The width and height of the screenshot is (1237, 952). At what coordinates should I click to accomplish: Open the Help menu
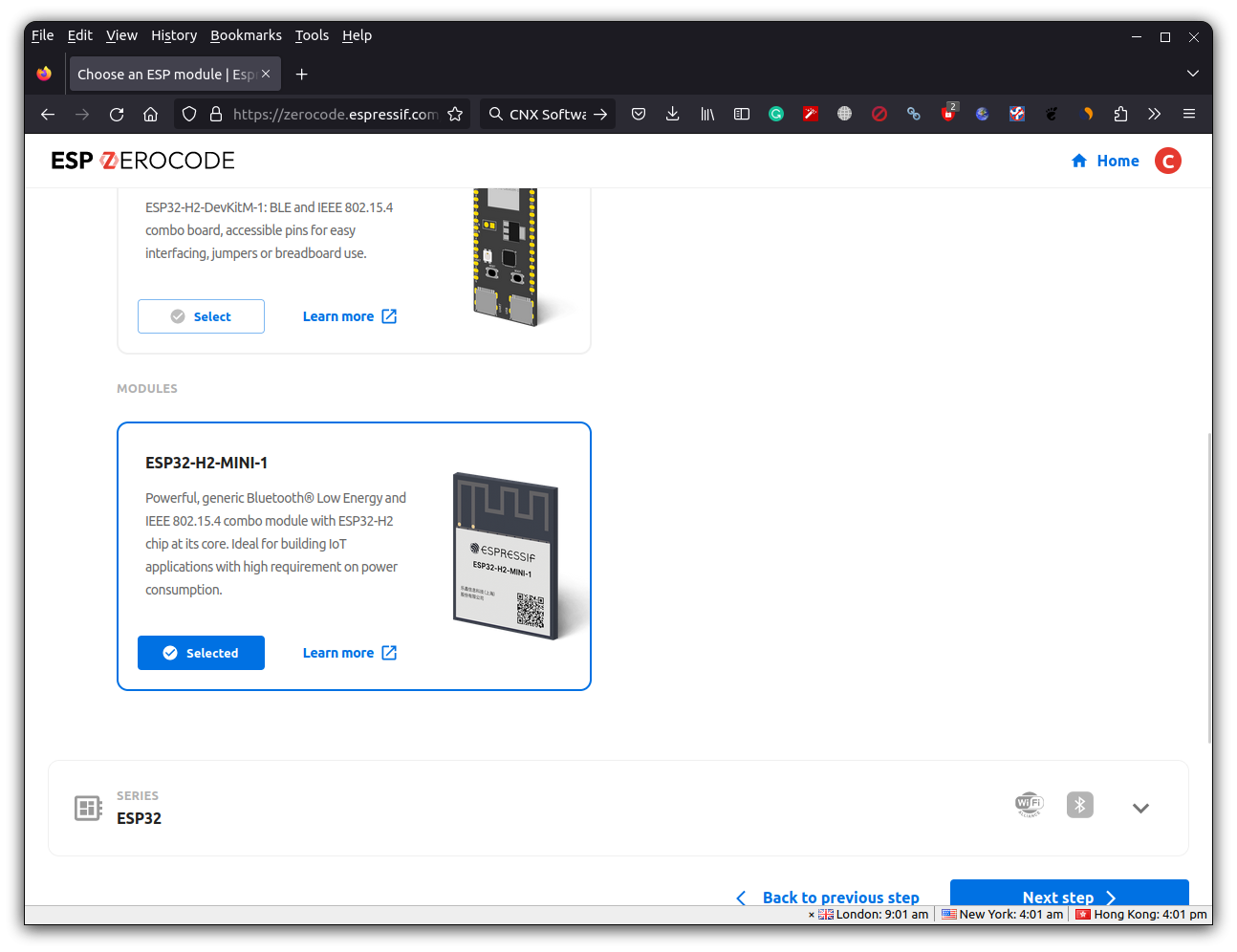[x=357, y=35]
